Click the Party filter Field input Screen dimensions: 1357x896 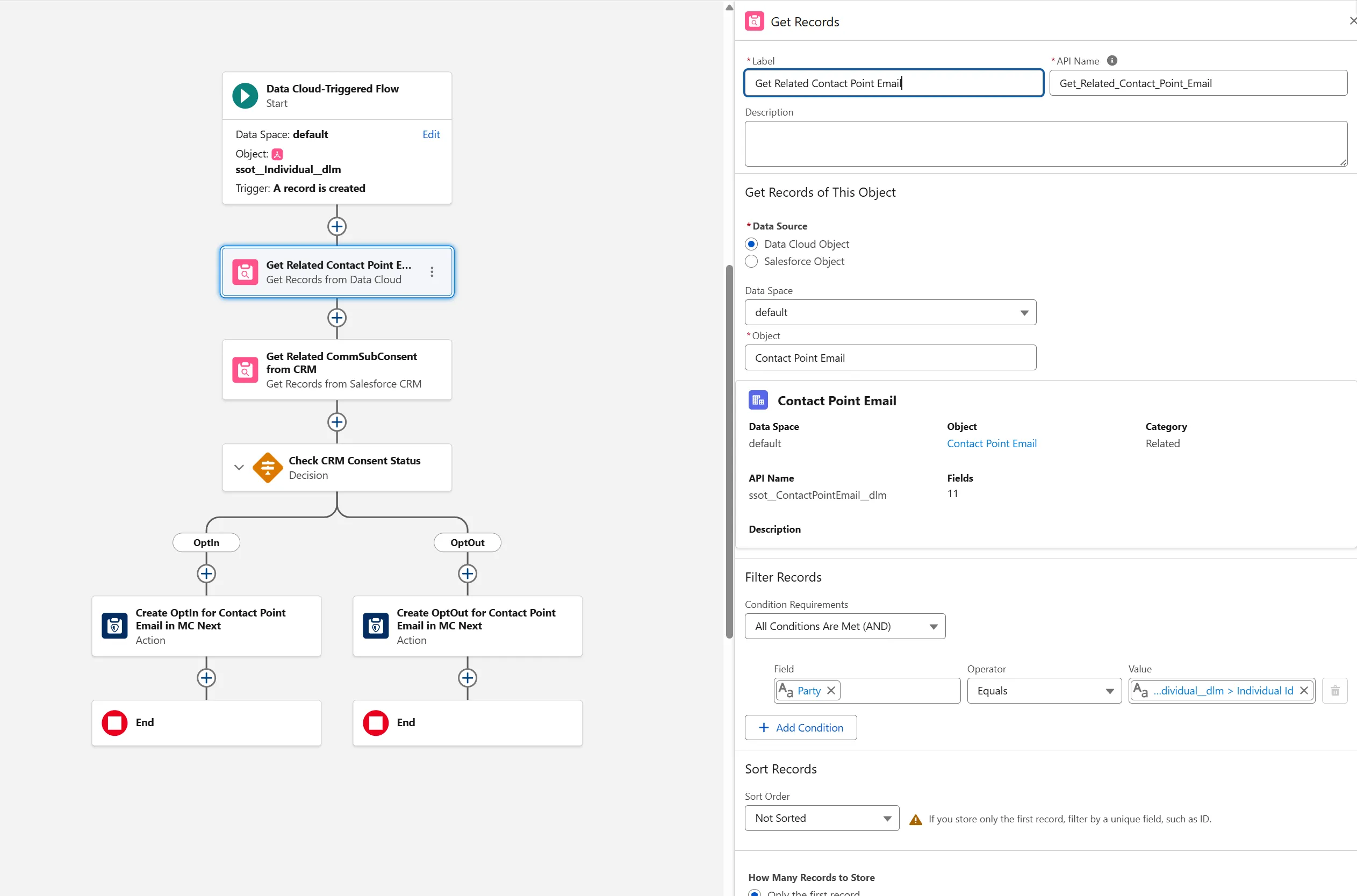[x=867, y=691]
